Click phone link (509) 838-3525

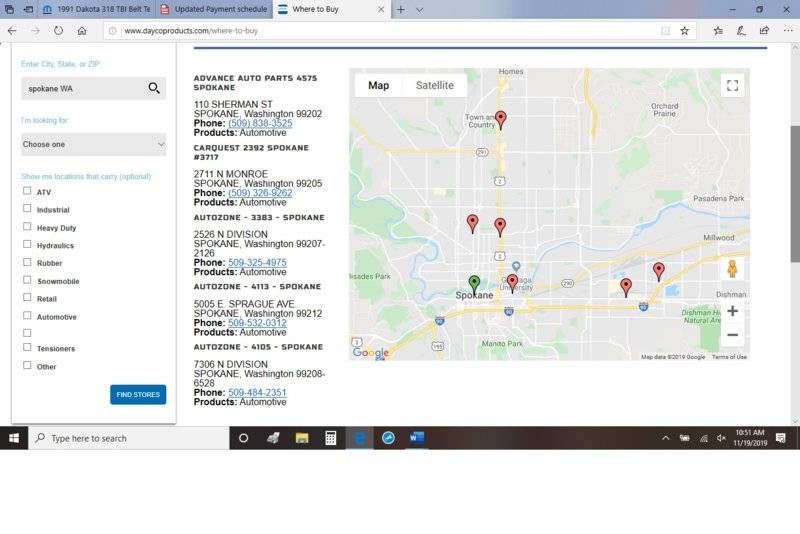click(260, 123)
